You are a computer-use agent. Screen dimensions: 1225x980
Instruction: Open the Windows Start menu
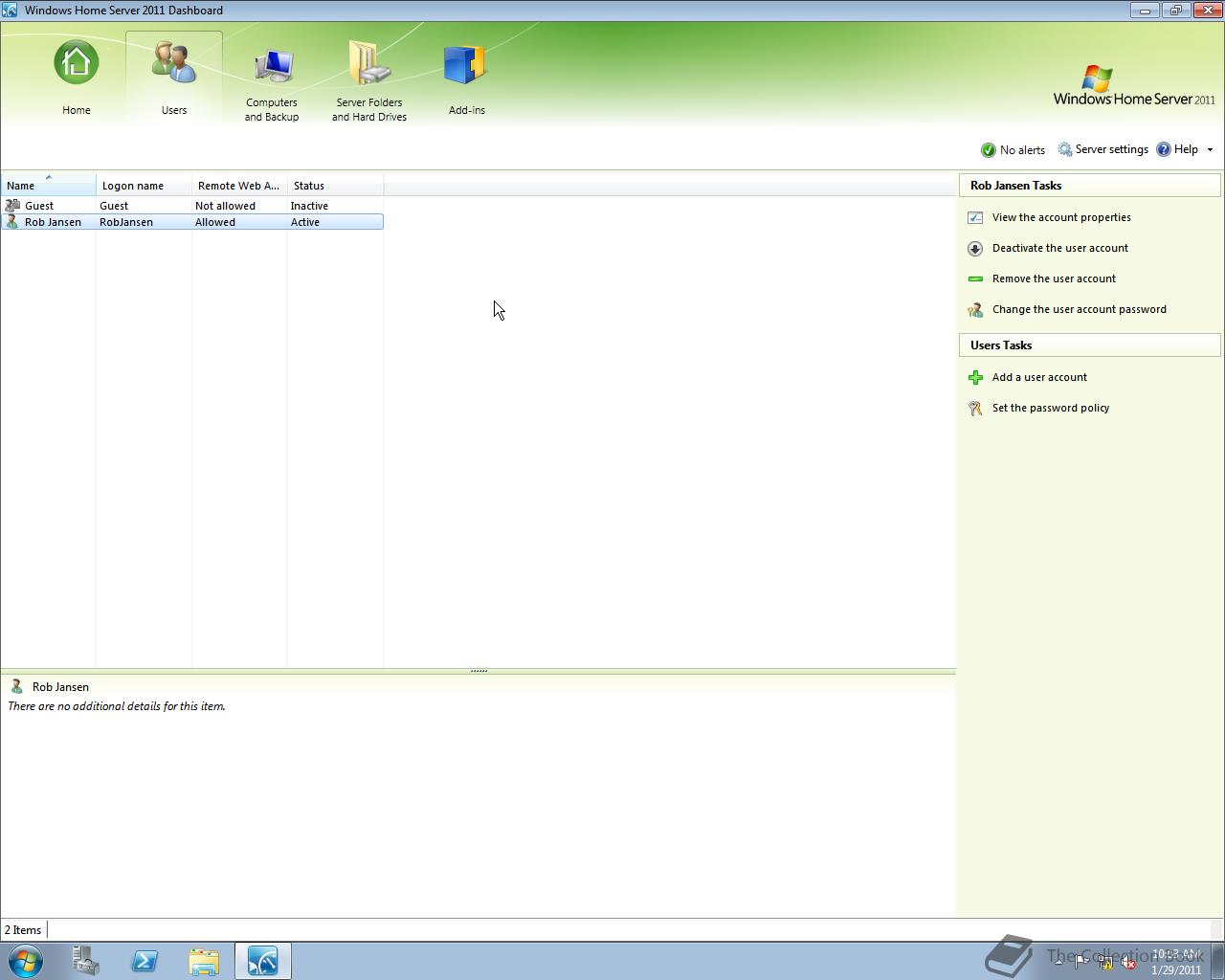pyautogui.click(x=25, y=960)
